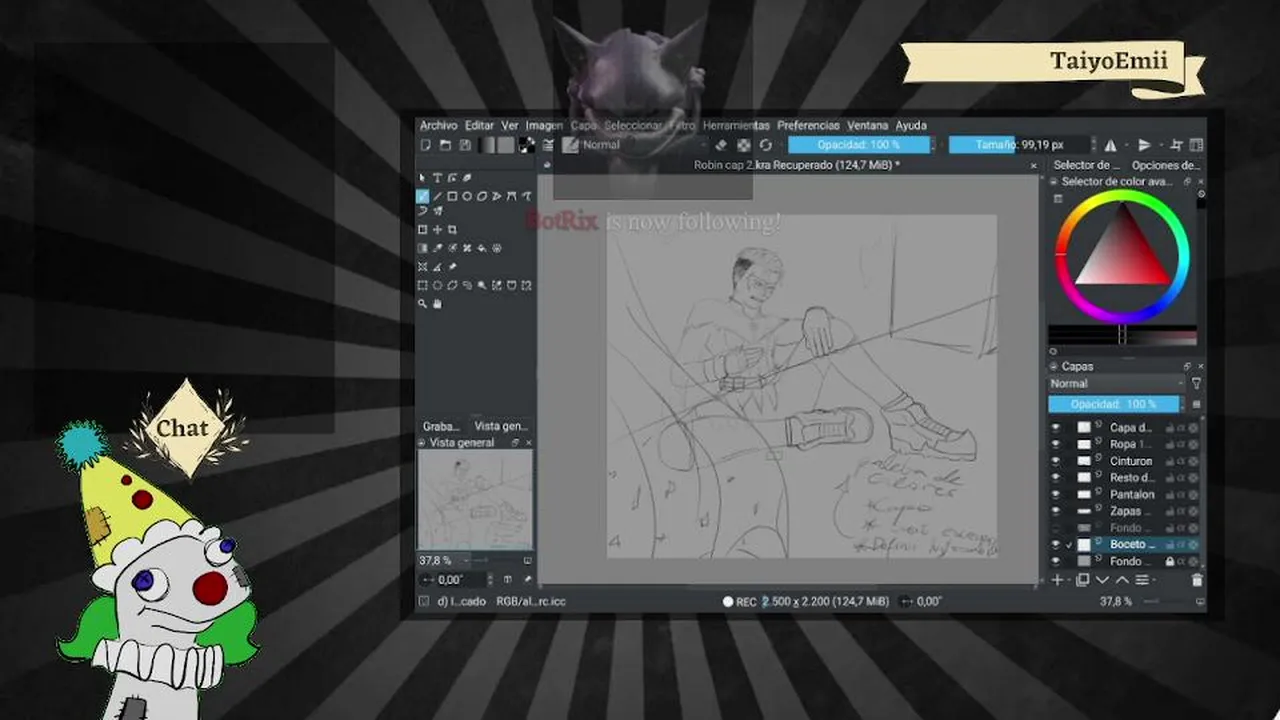Select the Bezier curve tool
The height and width of the screenshot is (720, 1280).
tap(512, 196)
